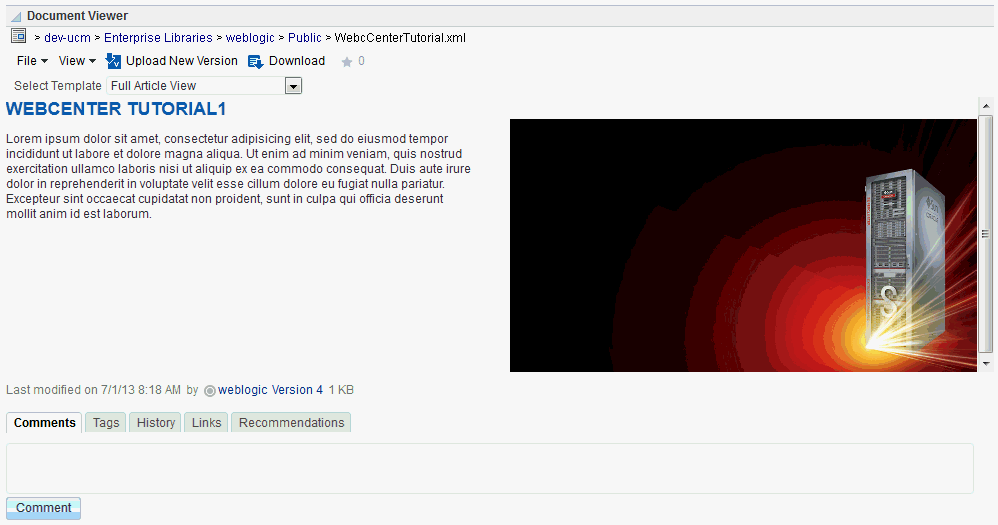
Task: Go to Enterprise Libraries breadcrumb
Action: pos(158,38)
